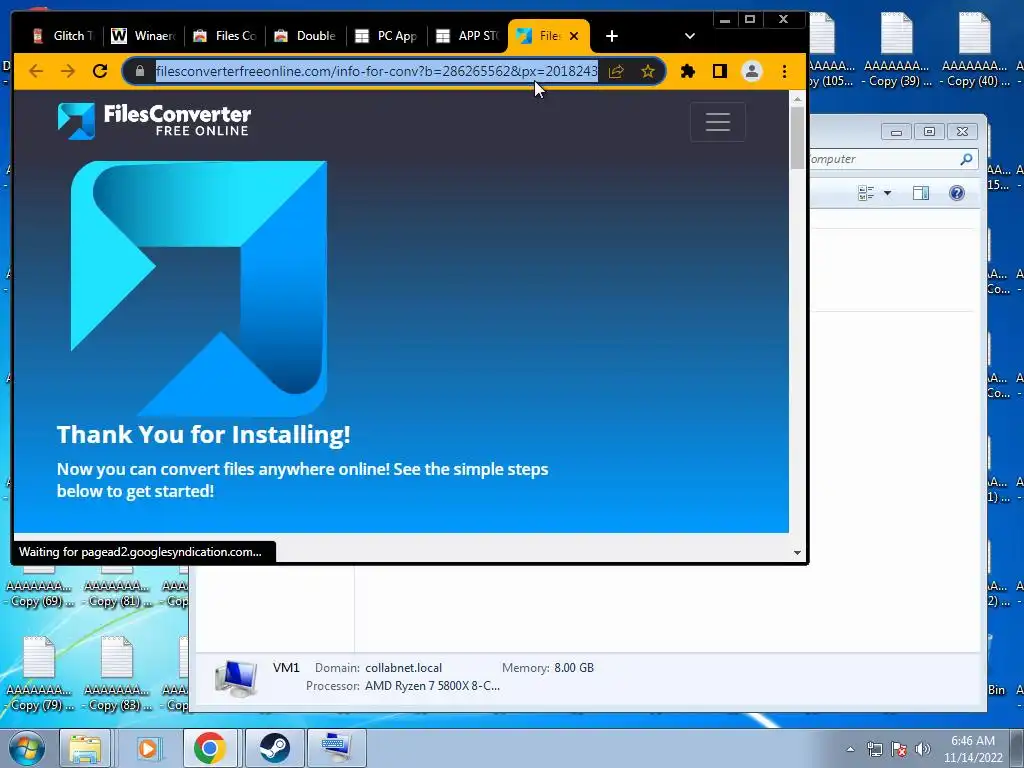1024x768 pixels.
Task: Close the active Files tab
Action: [x=574, y=36]
